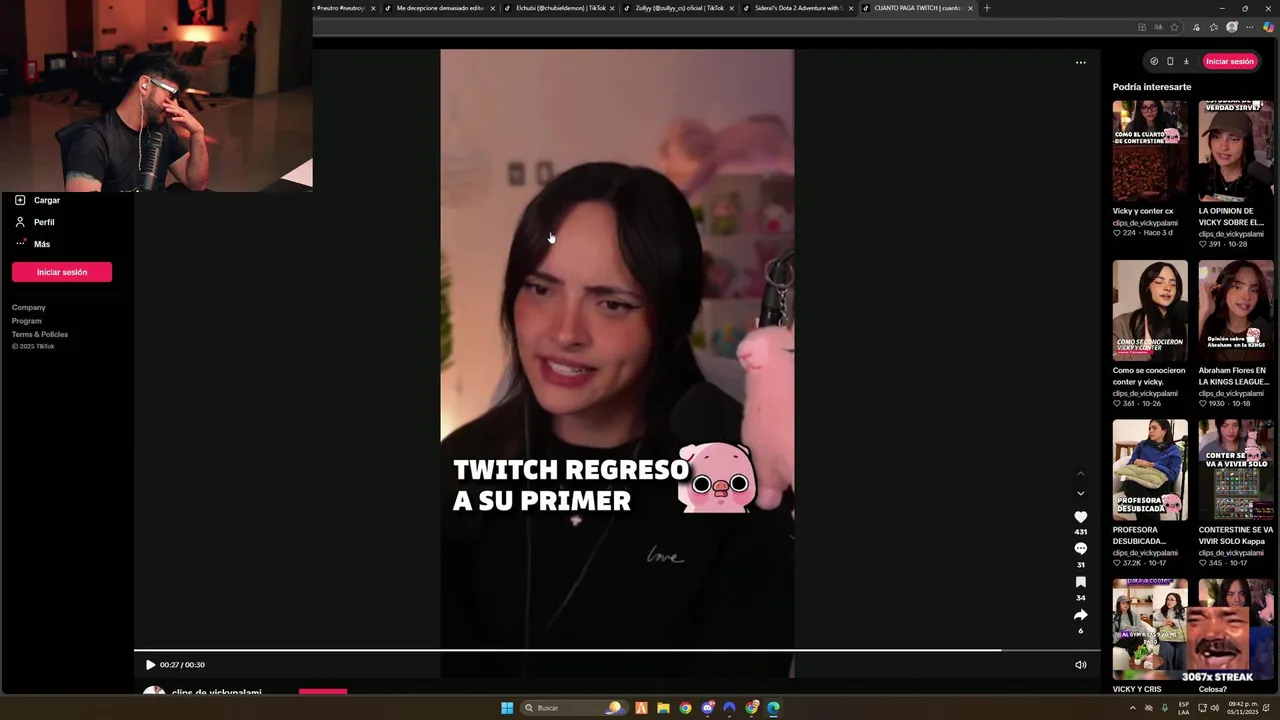Show hidden system tray icons

point(1132,708)
